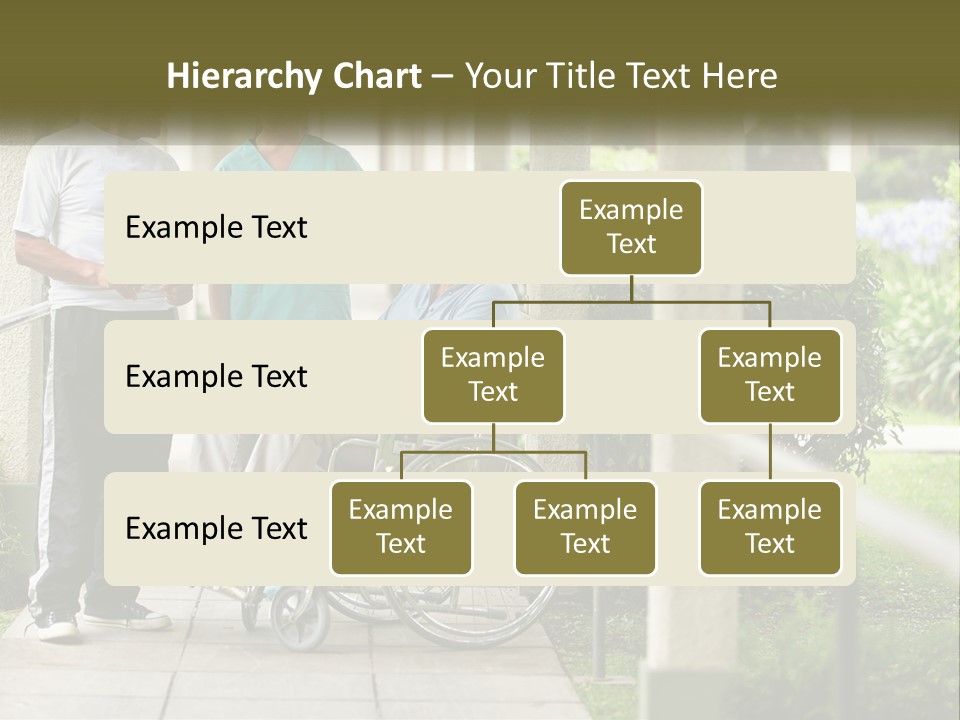Click the middle bottom-row Example Text box
960x720 pixels.
point(585,528)
